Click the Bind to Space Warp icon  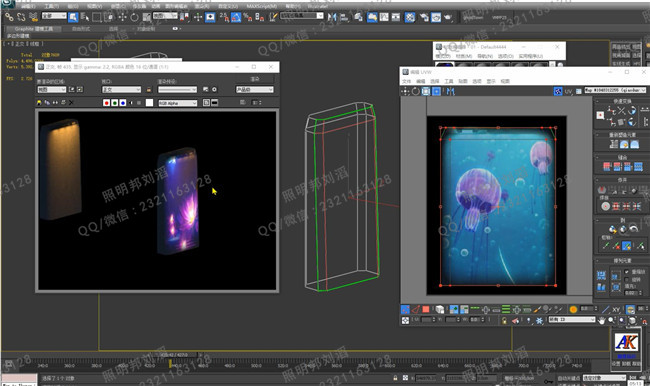point(33,17)
